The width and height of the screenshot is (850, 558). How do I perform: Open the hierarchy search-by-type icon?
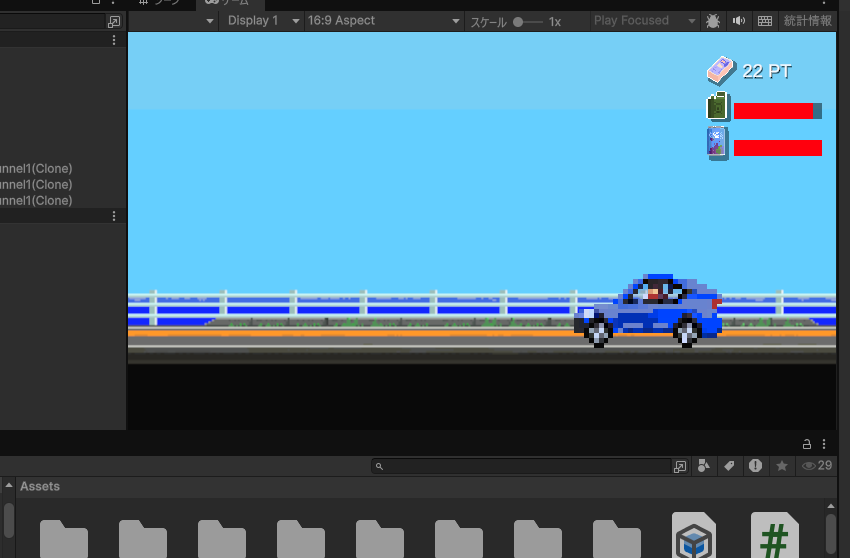(x=114, y=22)
